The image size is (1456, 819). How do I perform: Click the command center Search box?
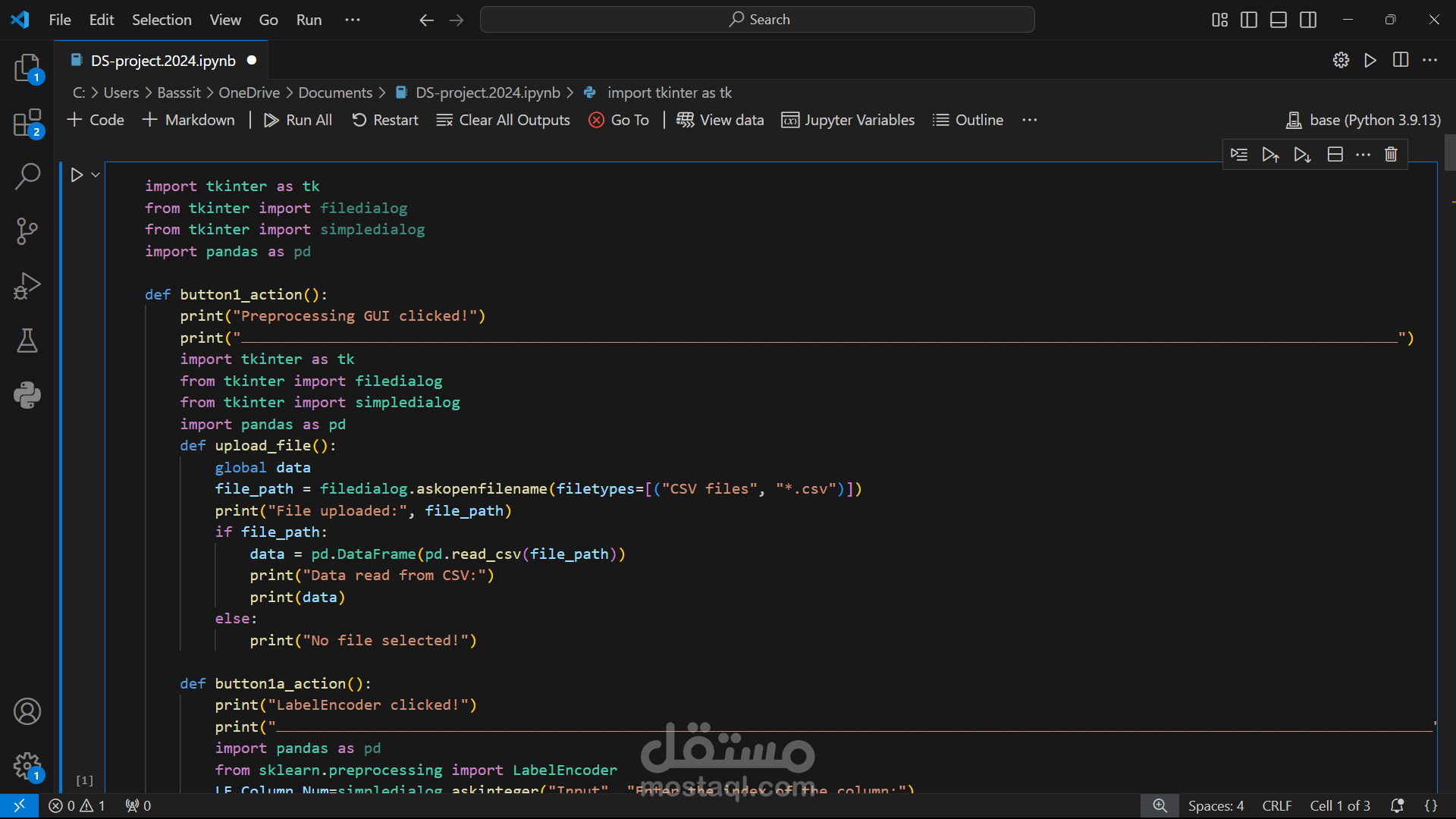(758, 20)
